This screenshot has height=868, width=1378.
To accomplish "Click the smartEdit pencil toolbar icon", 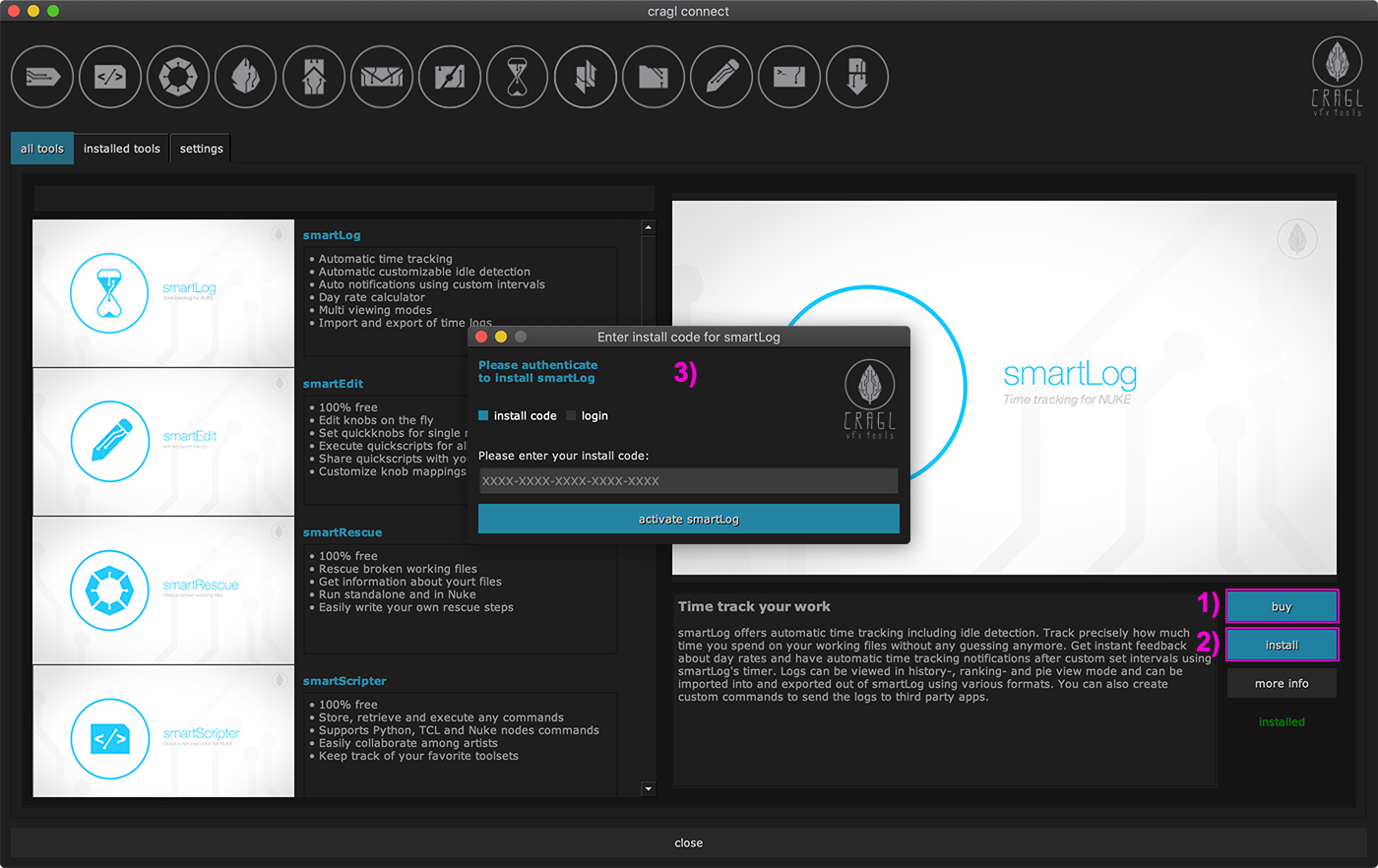I will pyautogui.click(x=721, y=77).
